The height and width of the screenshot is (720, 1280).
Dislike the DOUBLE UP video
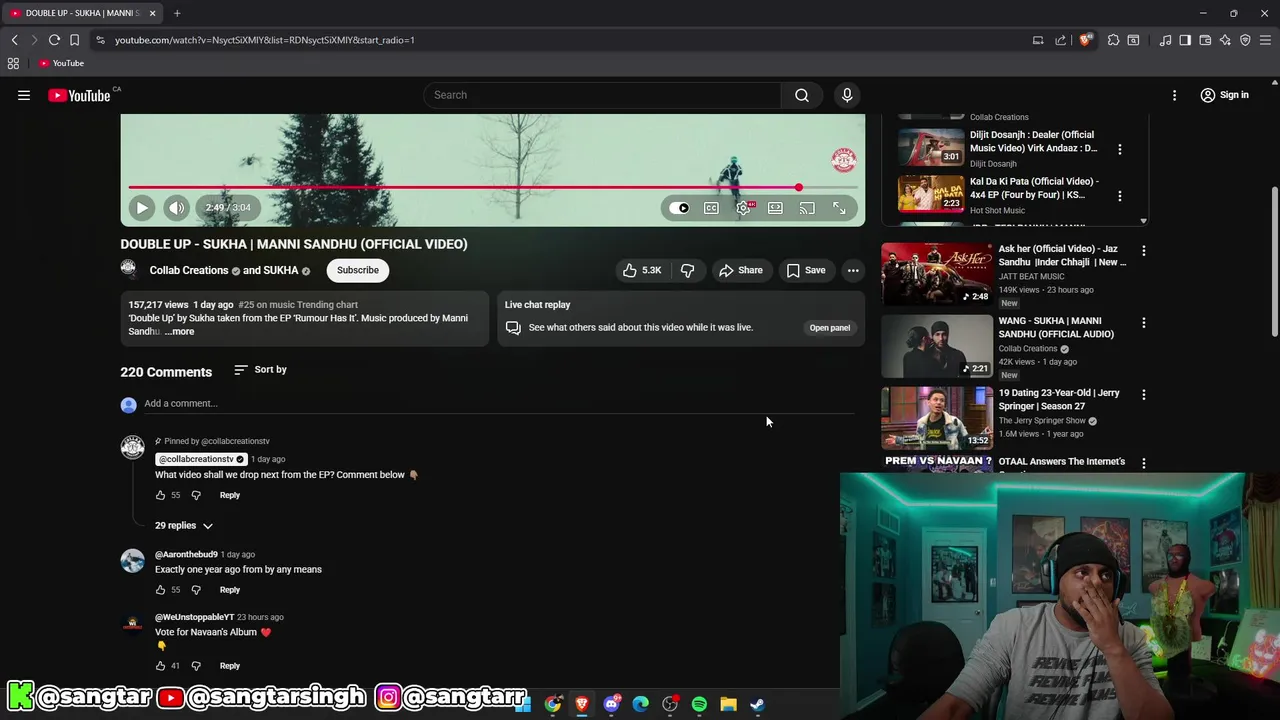(x=687, y=270)
